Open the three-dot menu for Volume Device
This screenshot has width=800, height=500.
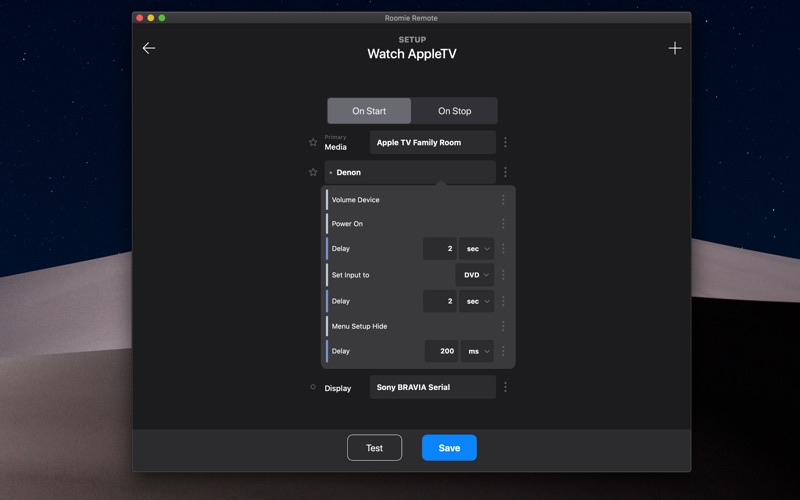(x=503, y=199)
